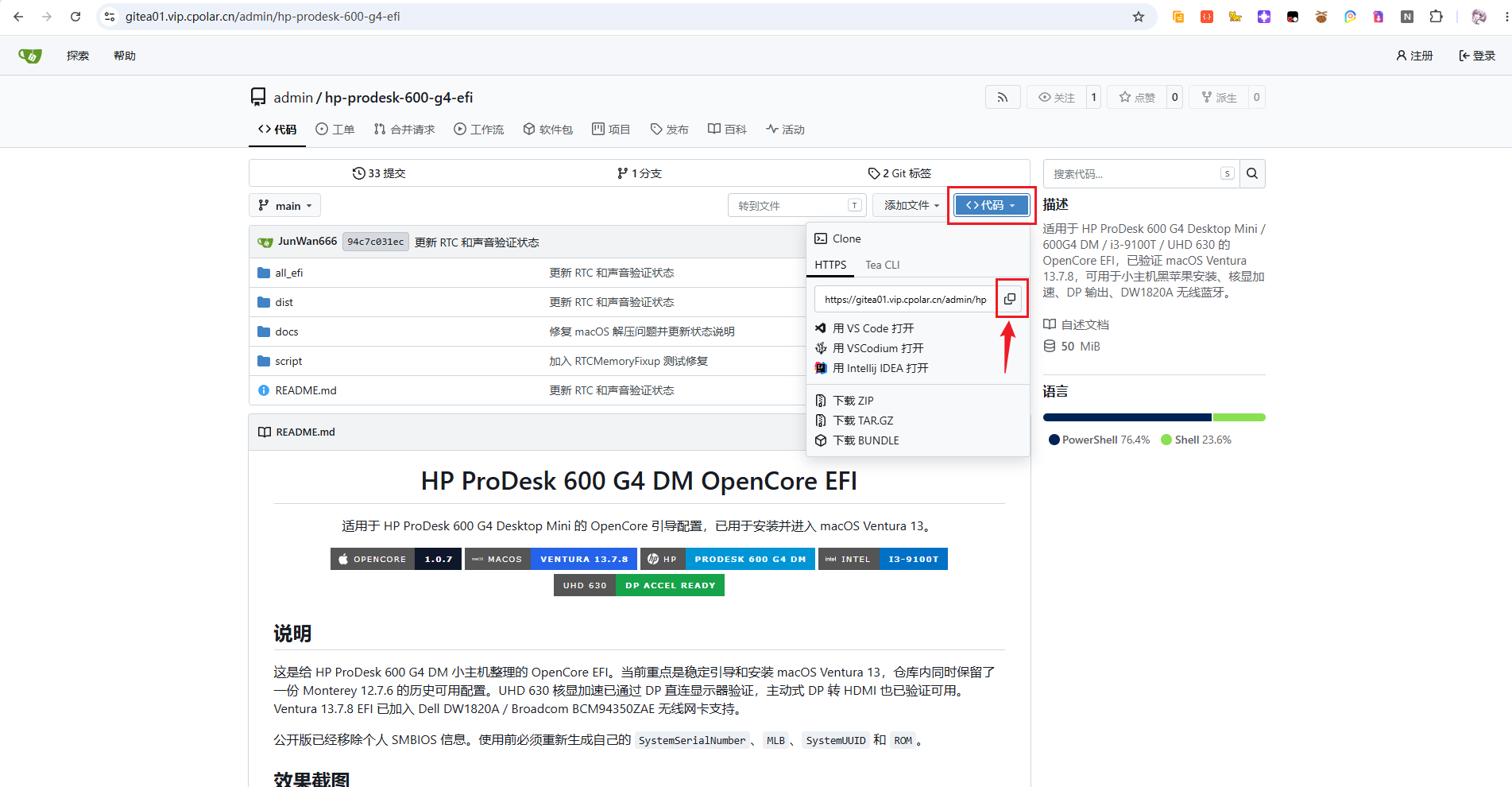This screenshot has width=1512, height=787.
Task: Open the 工作流 actions tab
Action: pyautogui.click(x=478, y=130)
